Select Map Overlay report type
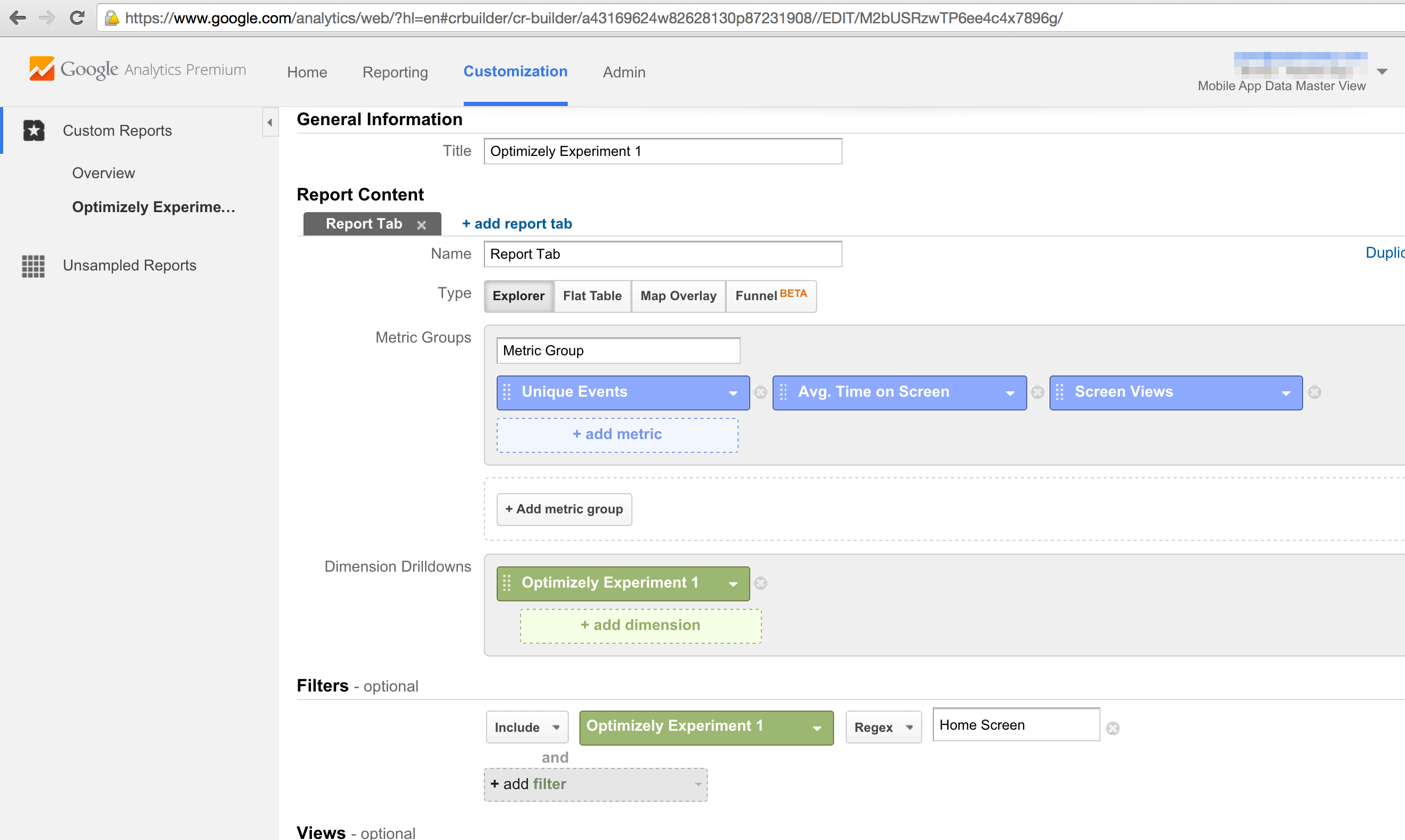The image size is (1405, 840). [x=678, y=296]
